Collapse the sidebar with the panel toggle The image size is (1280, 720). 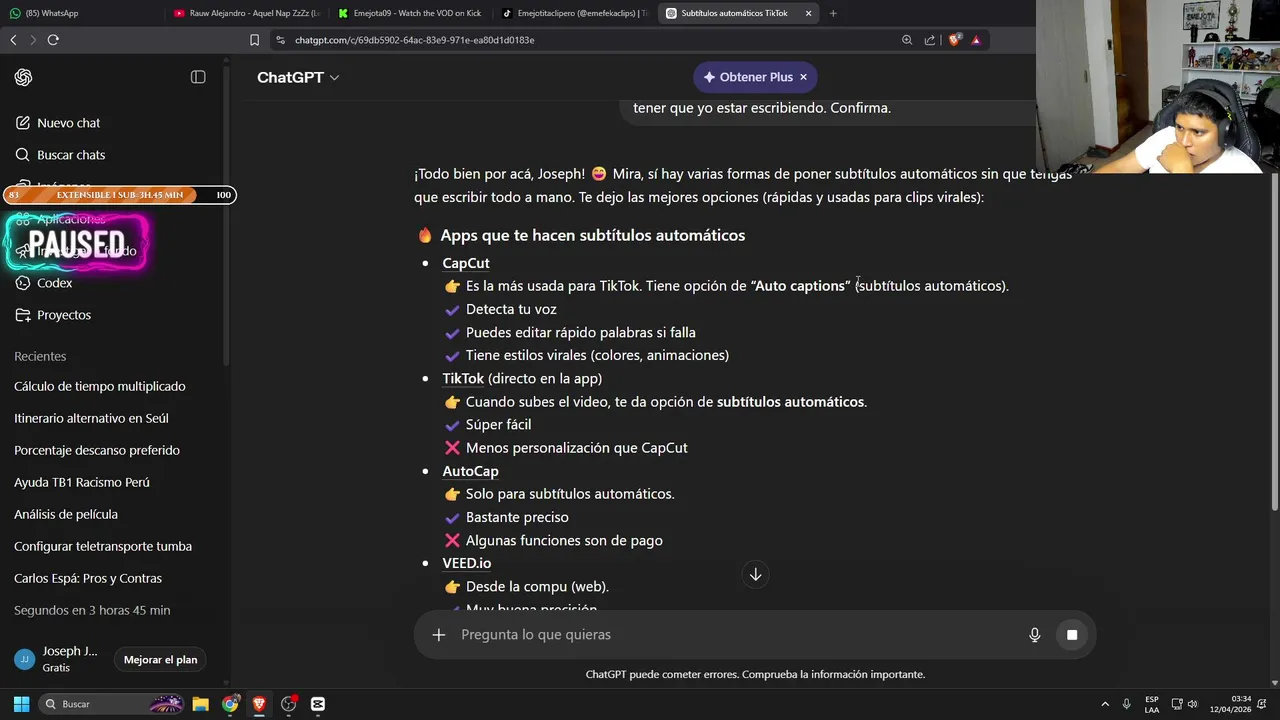[x=198, y=77]
